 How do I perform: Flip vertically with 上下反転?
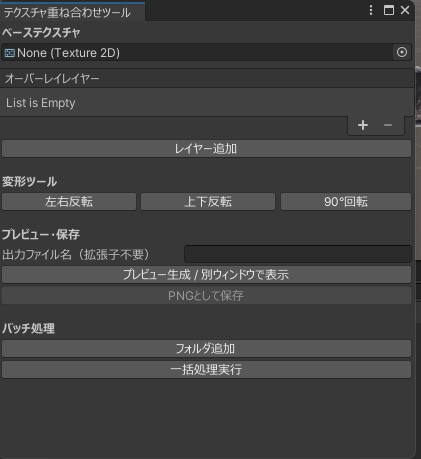(x=208, y=202)
